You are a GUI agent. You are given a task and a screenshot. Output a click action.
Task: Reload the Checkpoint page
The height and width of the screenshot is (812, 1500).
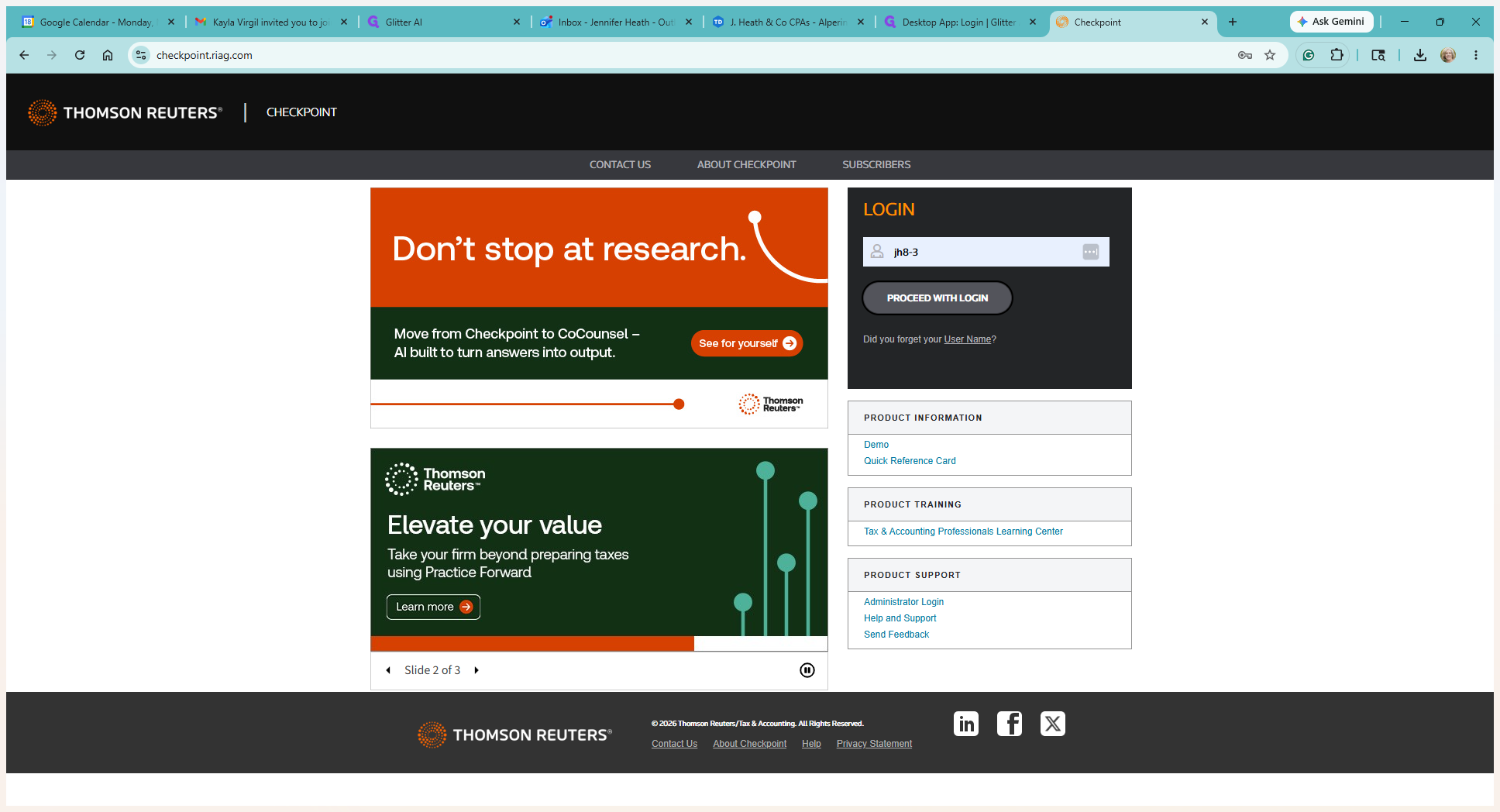(80, 55)
